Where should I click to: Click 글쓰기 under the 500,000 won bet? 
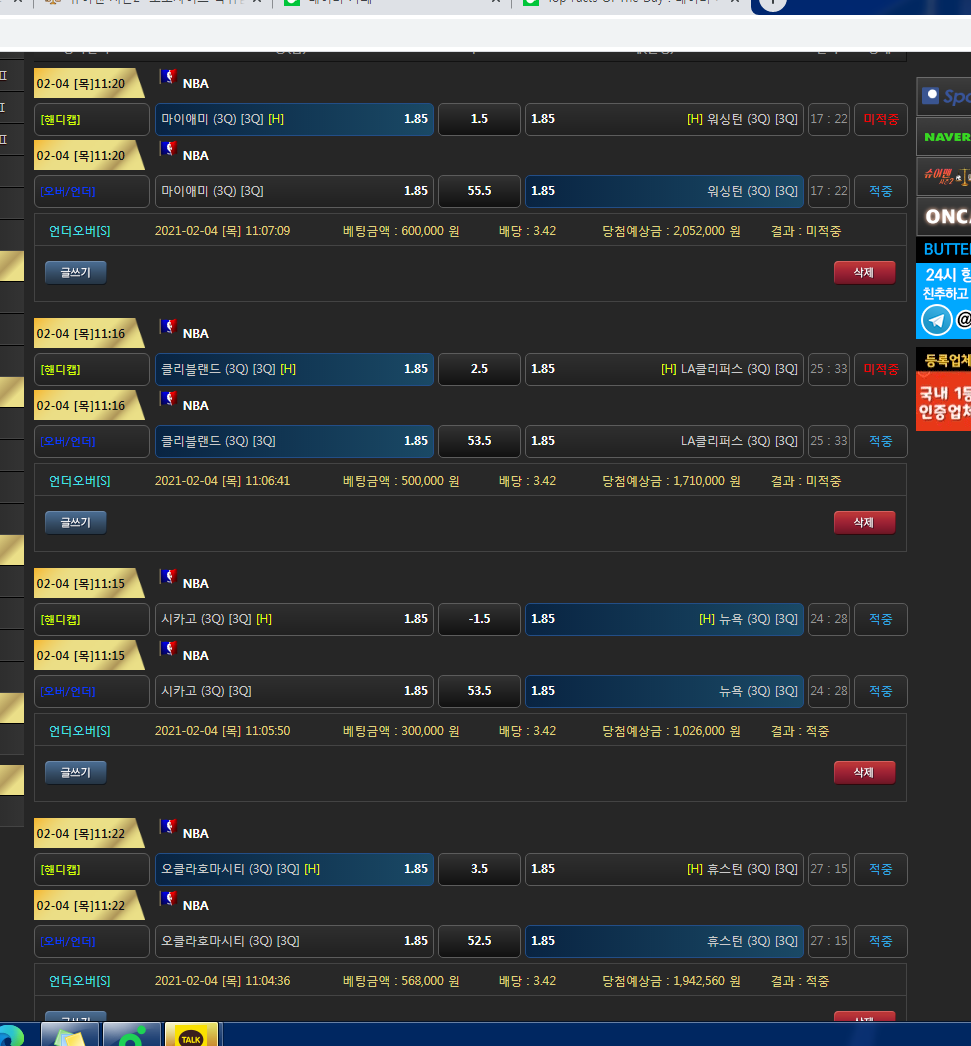75,523
